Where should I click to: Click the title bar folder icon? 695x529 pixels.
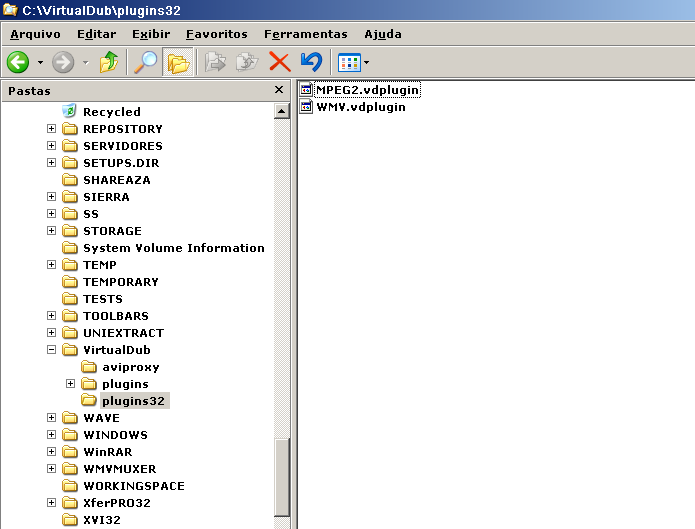coord(10,10)
